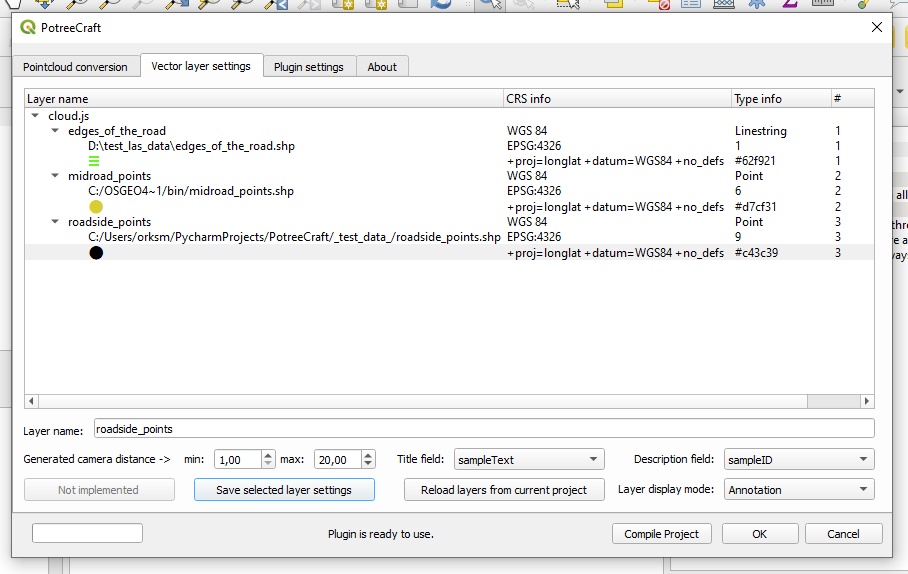The image size is (908, 574).
Task: Click the min camera distance field
Action: pos(238,459)
